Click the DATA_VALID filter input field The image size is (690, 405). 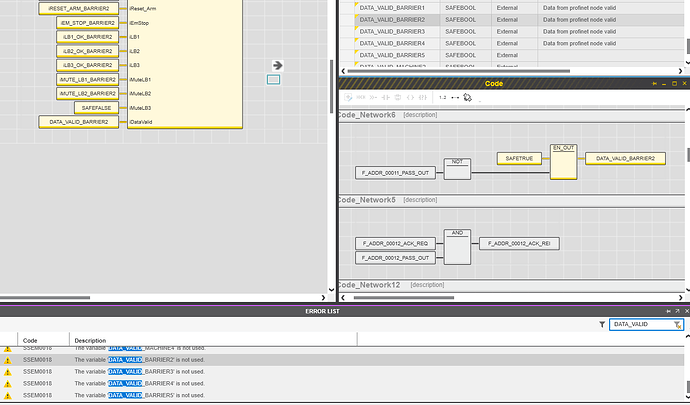click(641, 324)
